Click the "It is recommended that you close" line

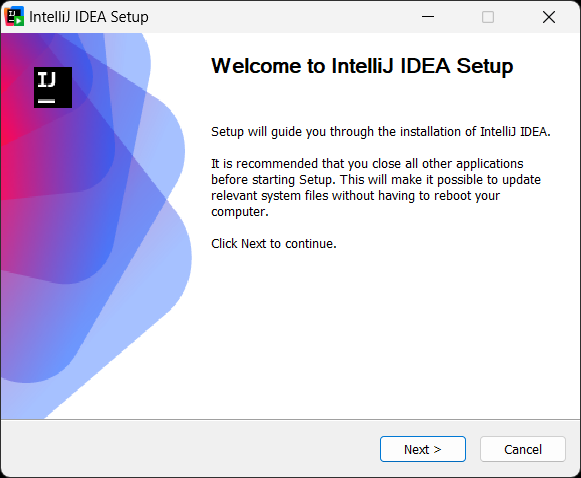click(x=367, y=163)
